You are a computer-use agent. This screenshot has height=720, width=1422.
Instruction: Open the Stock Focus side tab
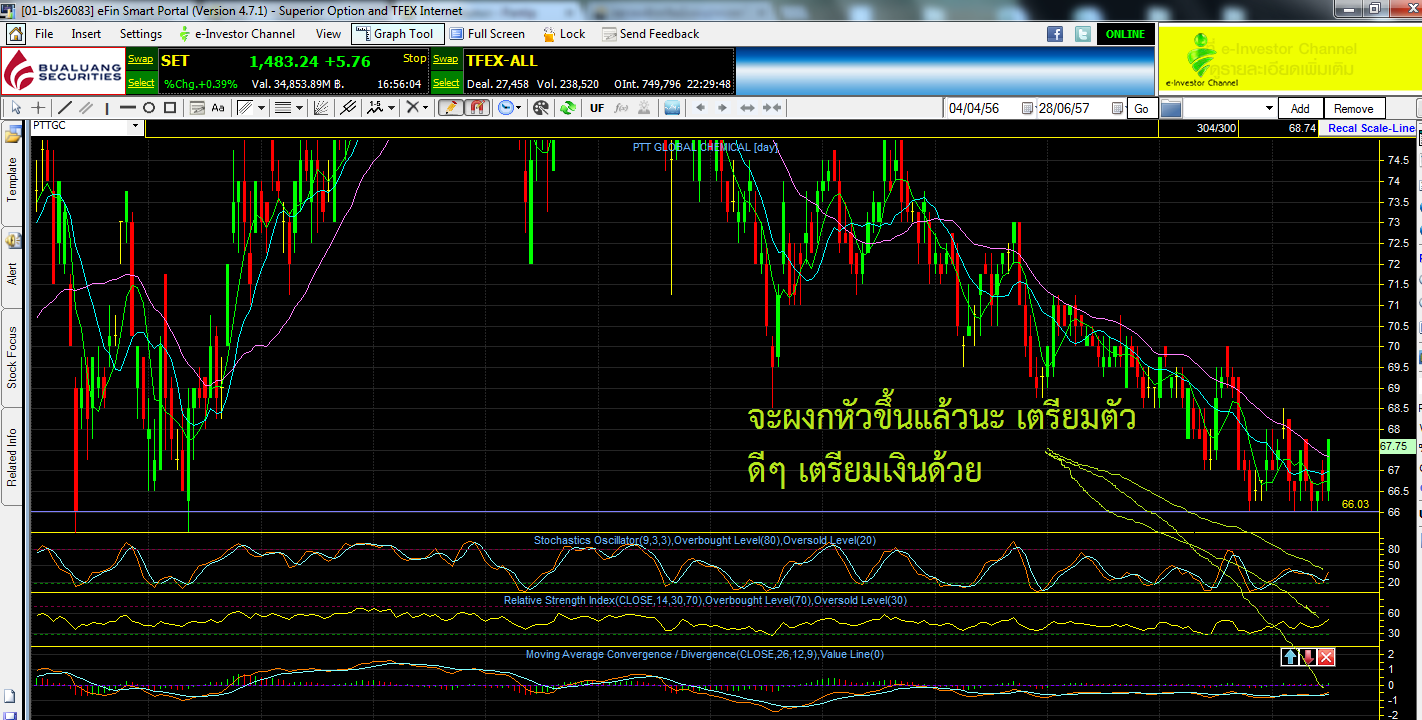pyautogui.click(x=12, y=357)
